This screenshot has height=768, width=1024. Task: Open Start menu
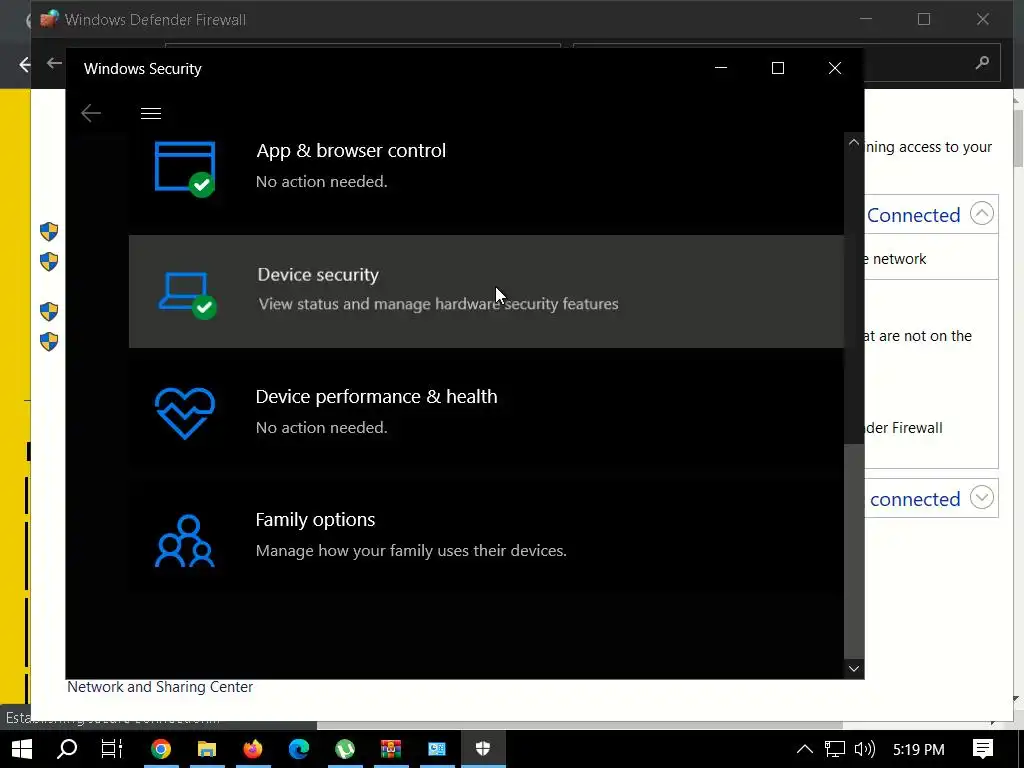pos(22,748)
